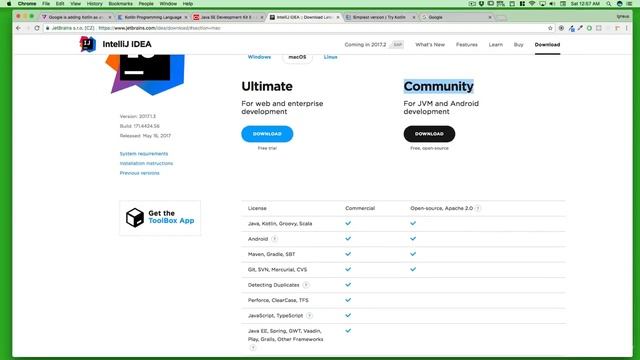
Task: Open the Chrome three-dot menu
Action: tap(627, 28)
